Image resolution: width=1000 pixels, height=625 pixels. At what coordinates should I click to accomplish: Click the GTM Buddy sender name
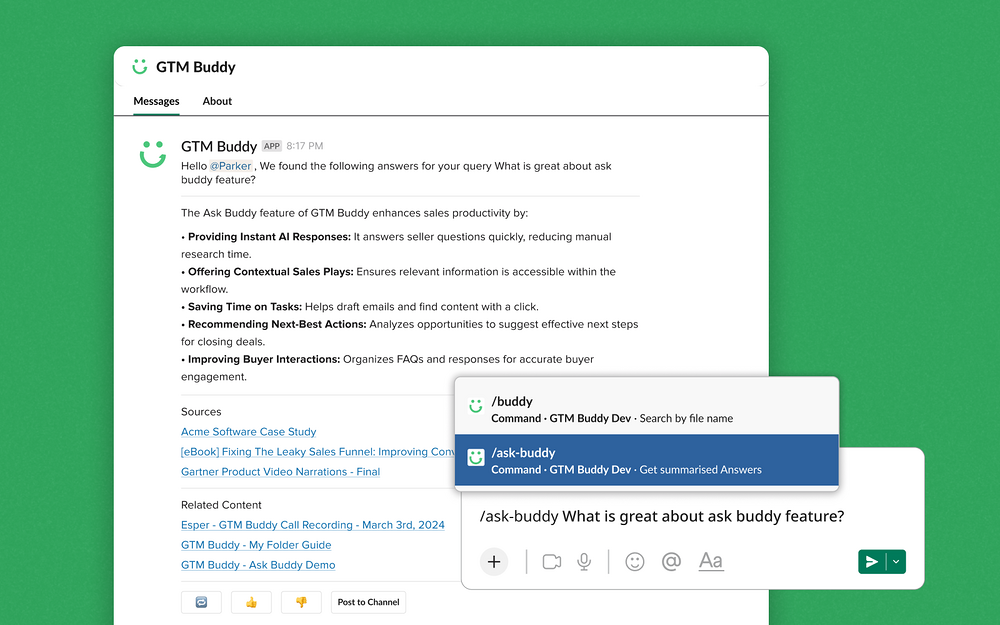pyautogui.click(x=219, y=146)
